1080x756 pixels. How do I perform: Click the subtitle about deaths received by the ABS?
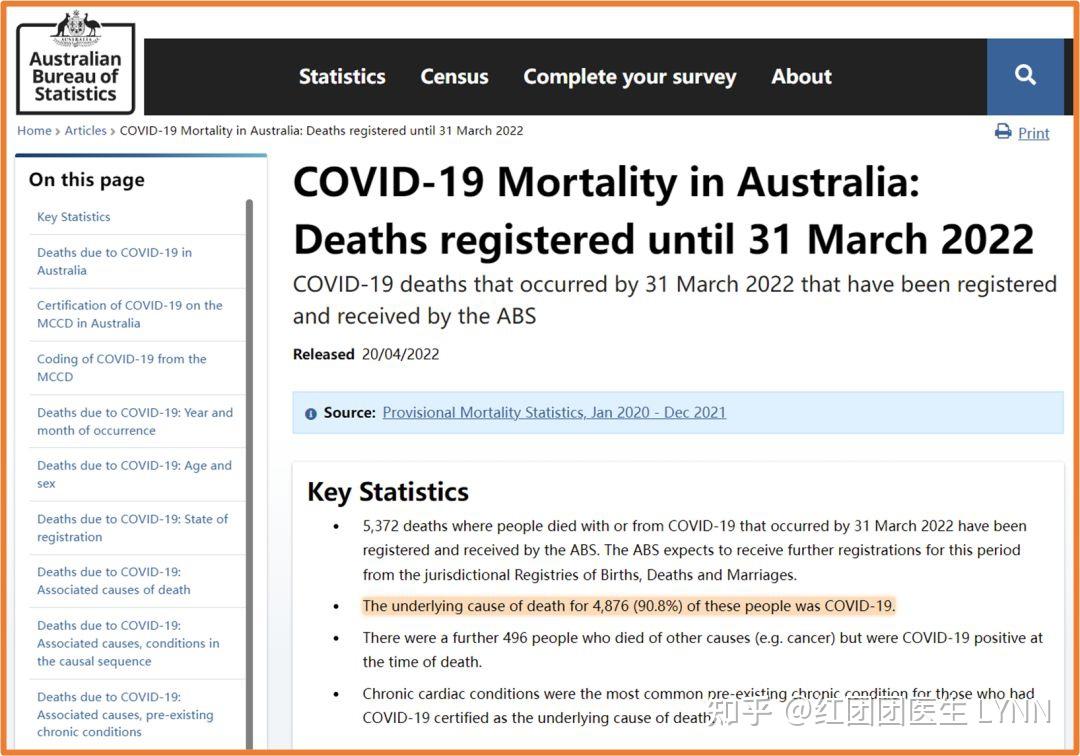(675, 300)
